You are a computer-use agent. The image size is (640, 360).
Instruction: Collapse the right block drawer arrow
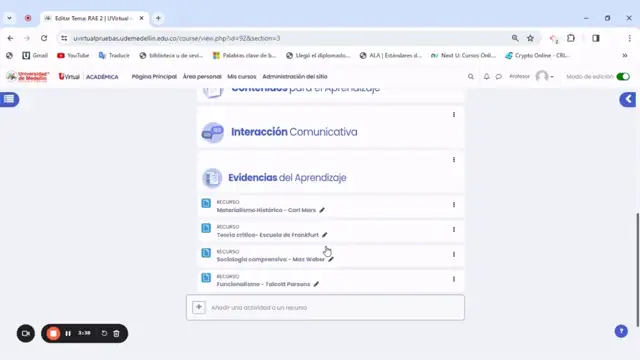point(628,99)
